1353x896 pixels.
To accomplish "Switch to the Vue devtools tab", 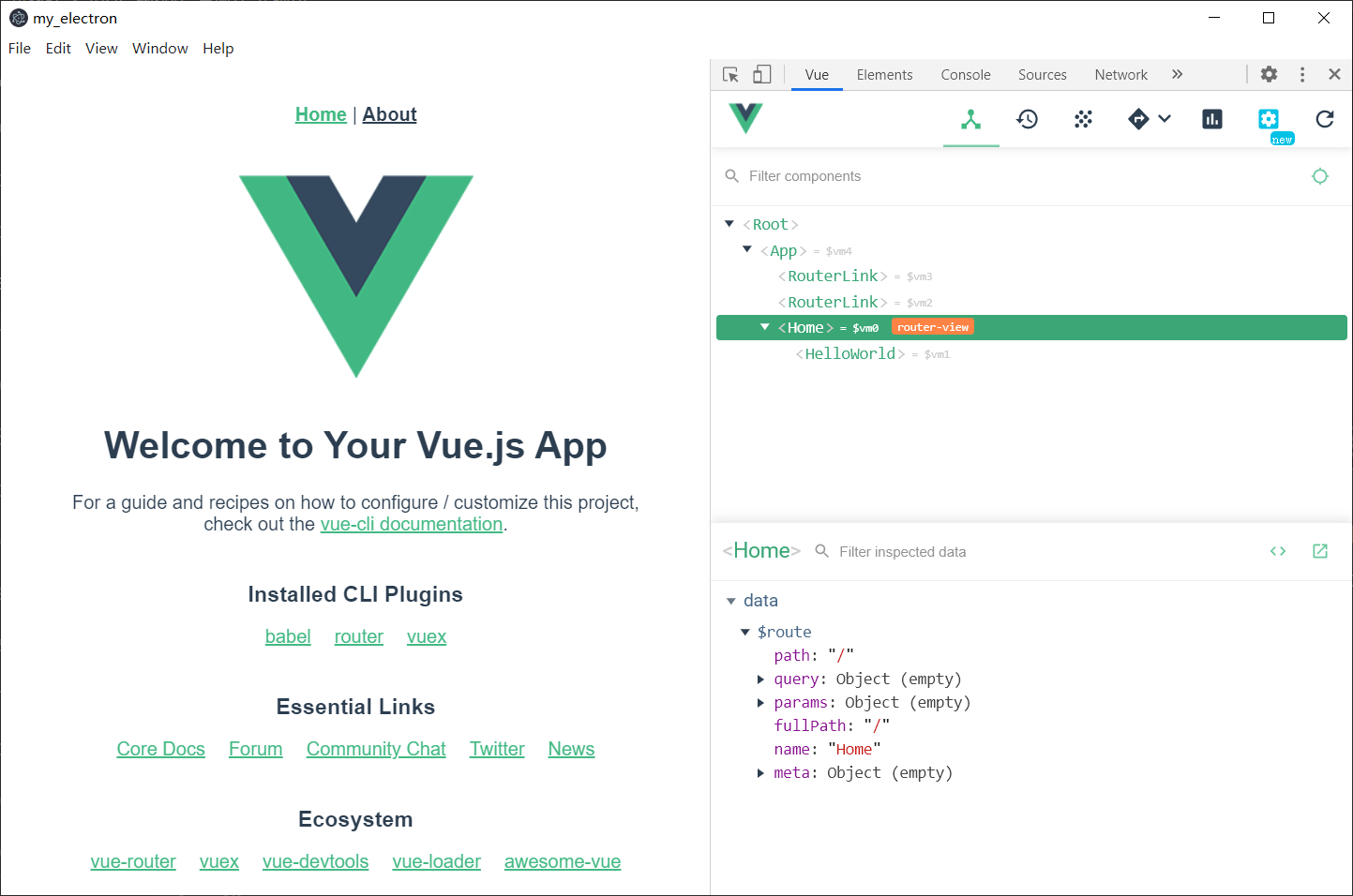I will point(817,75).
